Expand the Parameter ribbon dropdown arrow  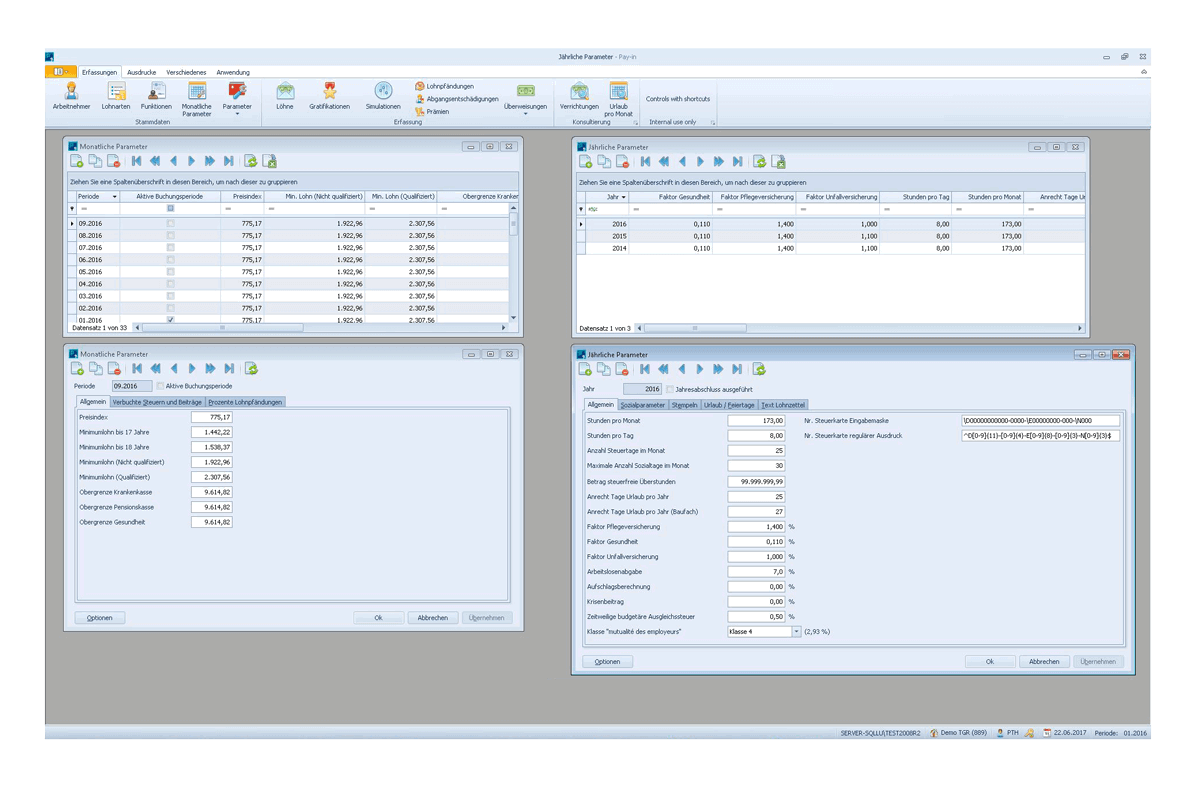point(237,114)
